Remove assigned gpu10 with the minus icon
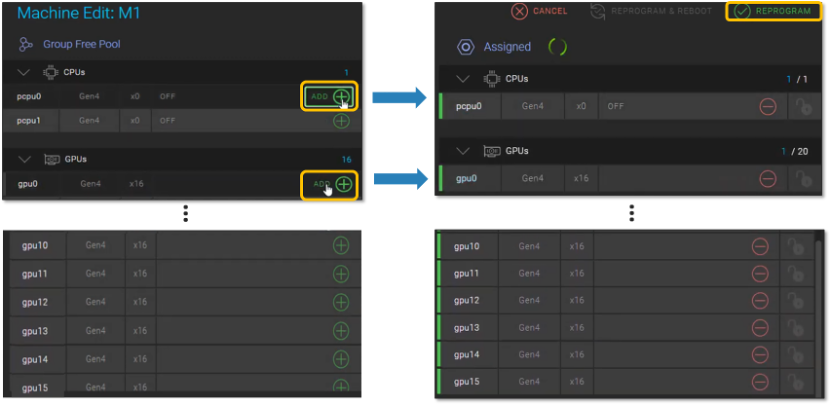The width and height of the screenshot is (833, 408). click(x=760, y=246)
